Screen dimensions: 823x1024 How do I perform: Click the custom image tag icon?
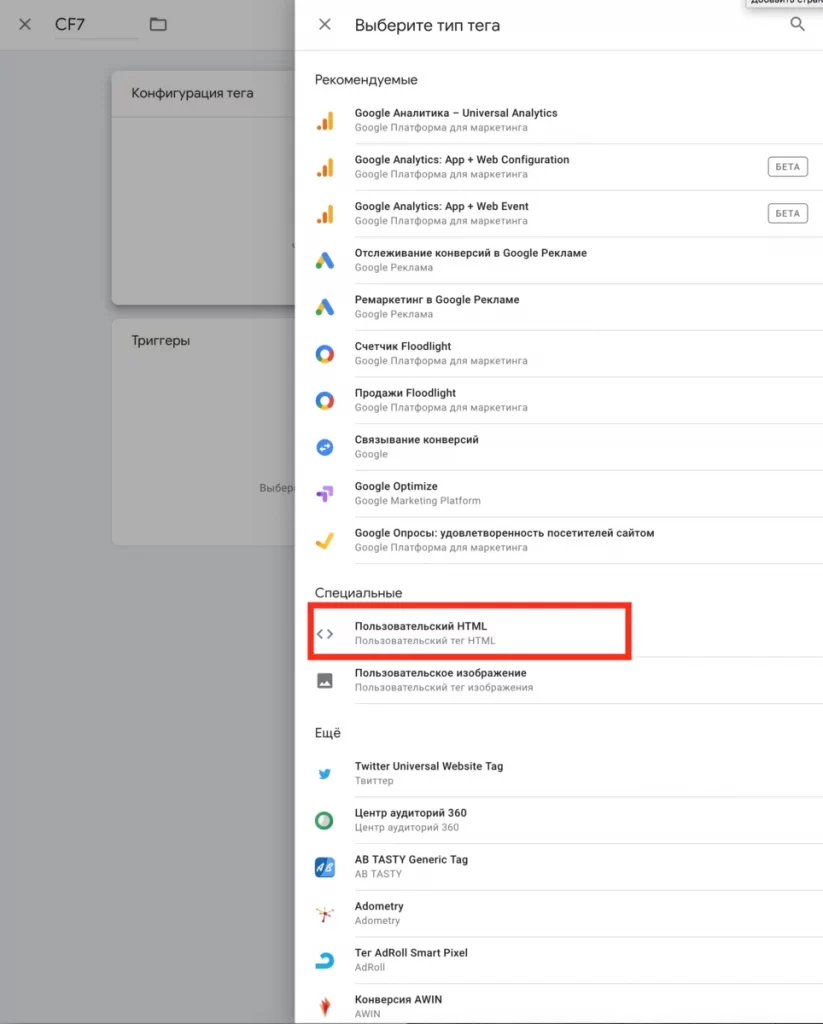coord(325,680)
